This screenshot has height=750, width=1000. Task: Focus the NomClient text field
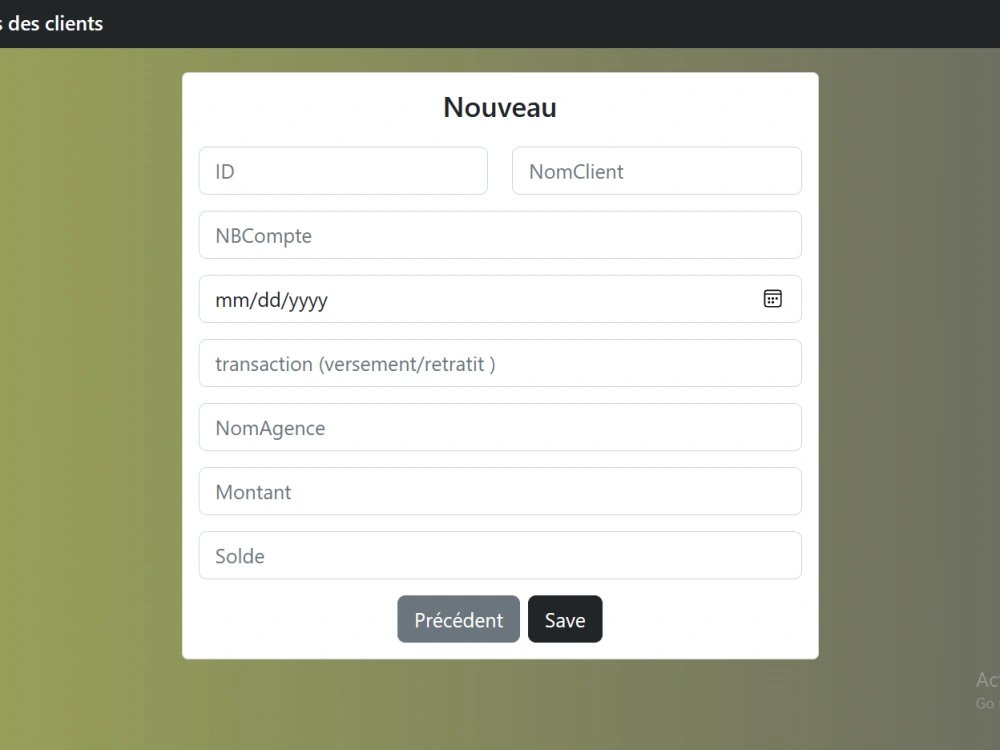pyautogui.click(x=656, y=171)
